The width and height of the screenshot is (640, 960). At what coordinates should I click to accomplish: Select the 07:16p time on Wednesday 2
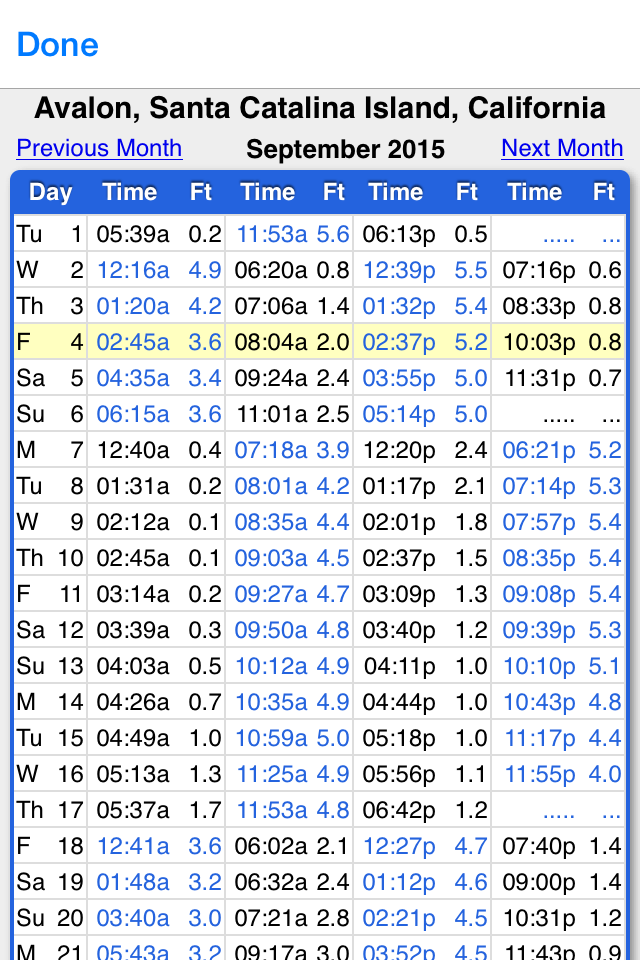[x=539, y=270]
